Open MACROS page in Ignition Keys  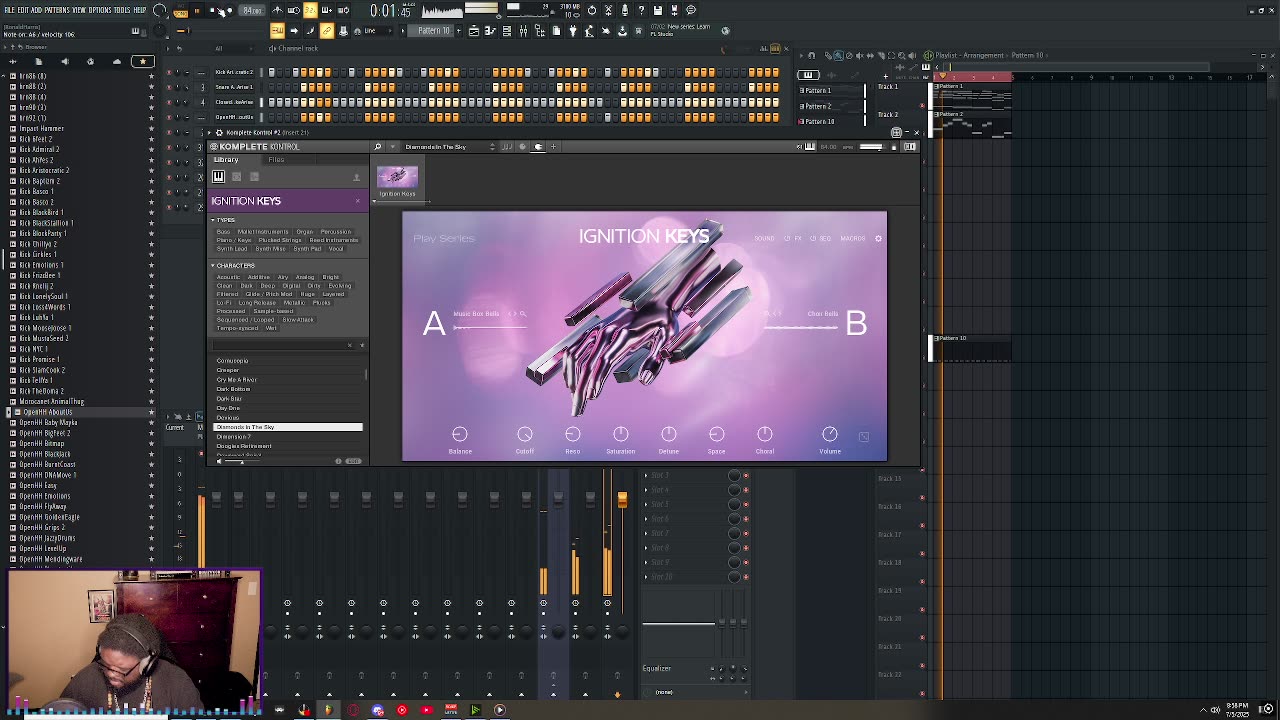click(853, 238)
